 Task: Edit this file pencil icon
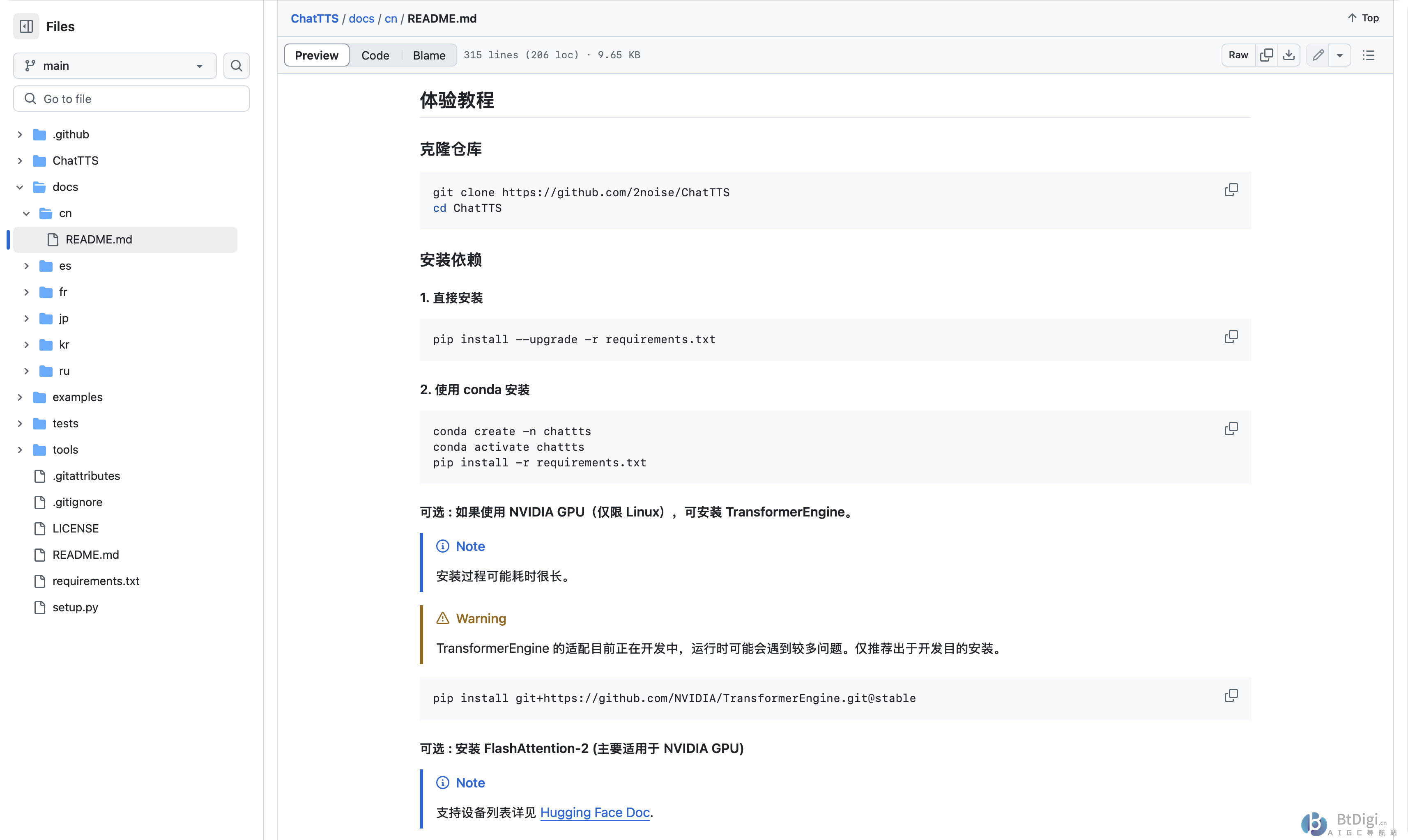[x=1318, y=55]
